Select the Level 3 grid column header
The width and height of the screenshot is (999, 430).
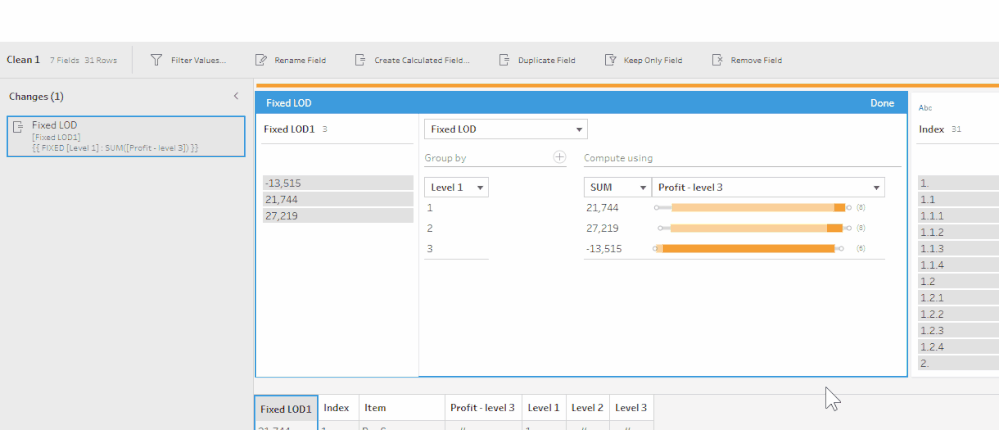[631, 408]
